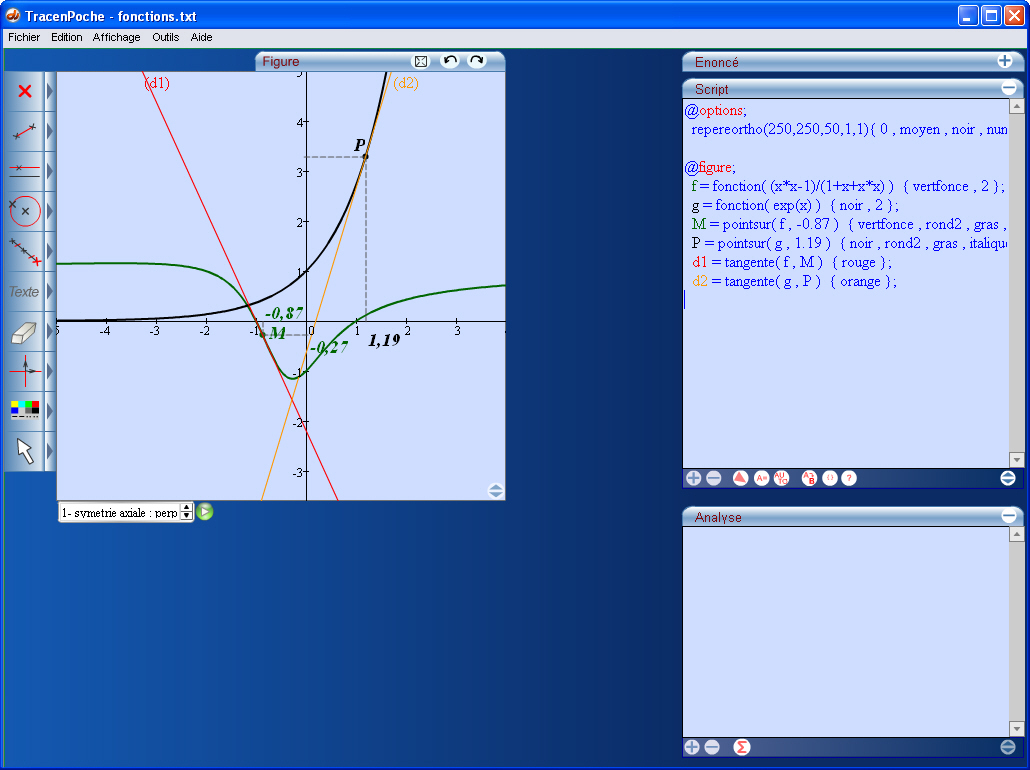Open the Outils menu
Image resolution: width=1030 pixels, height=770 pixels.
click(x=165, y=37)
